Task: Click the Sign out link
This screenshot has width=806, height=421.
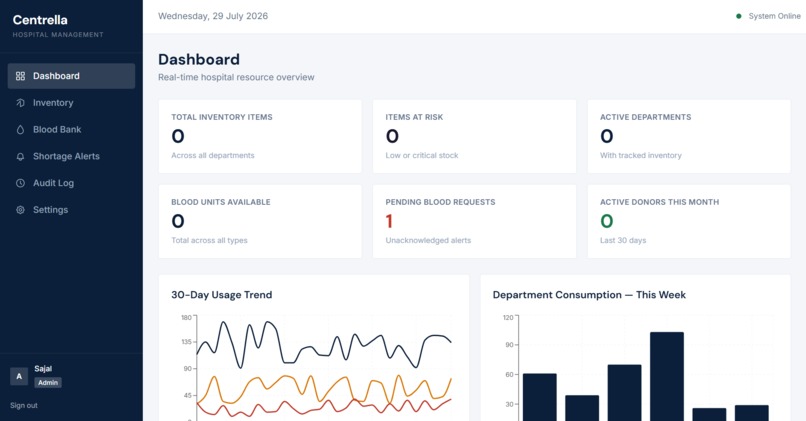Action: [24, 406]
